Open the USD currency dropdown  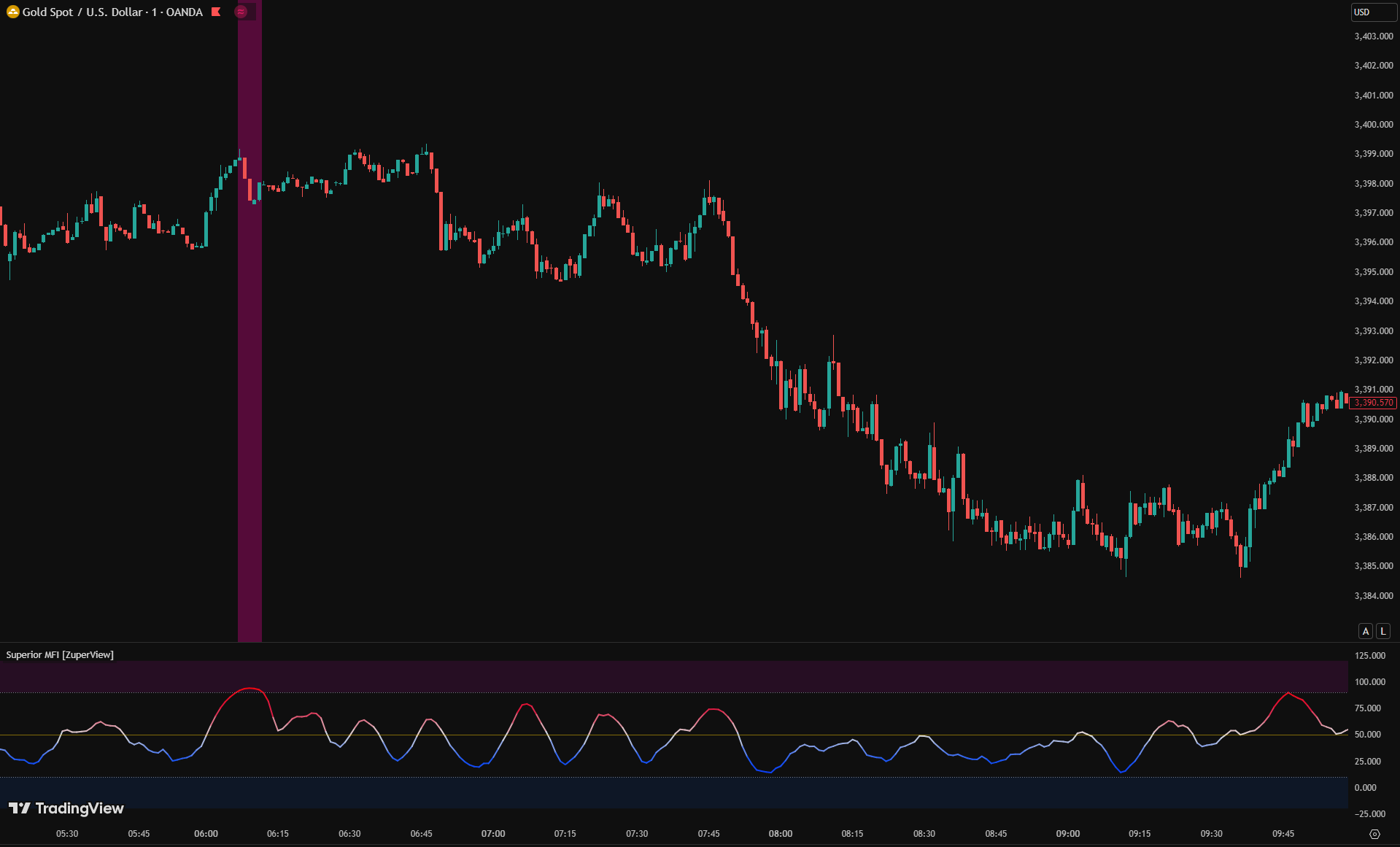pyautogui.click(x=1373, y=12)
